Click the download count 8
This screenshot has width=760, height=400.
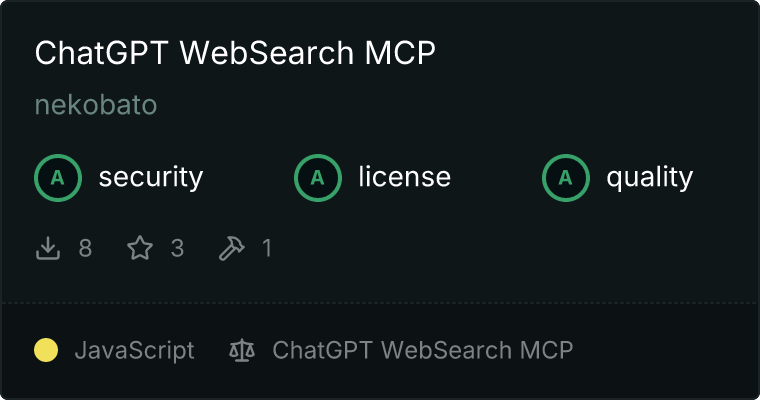click(x=85, y=248)
